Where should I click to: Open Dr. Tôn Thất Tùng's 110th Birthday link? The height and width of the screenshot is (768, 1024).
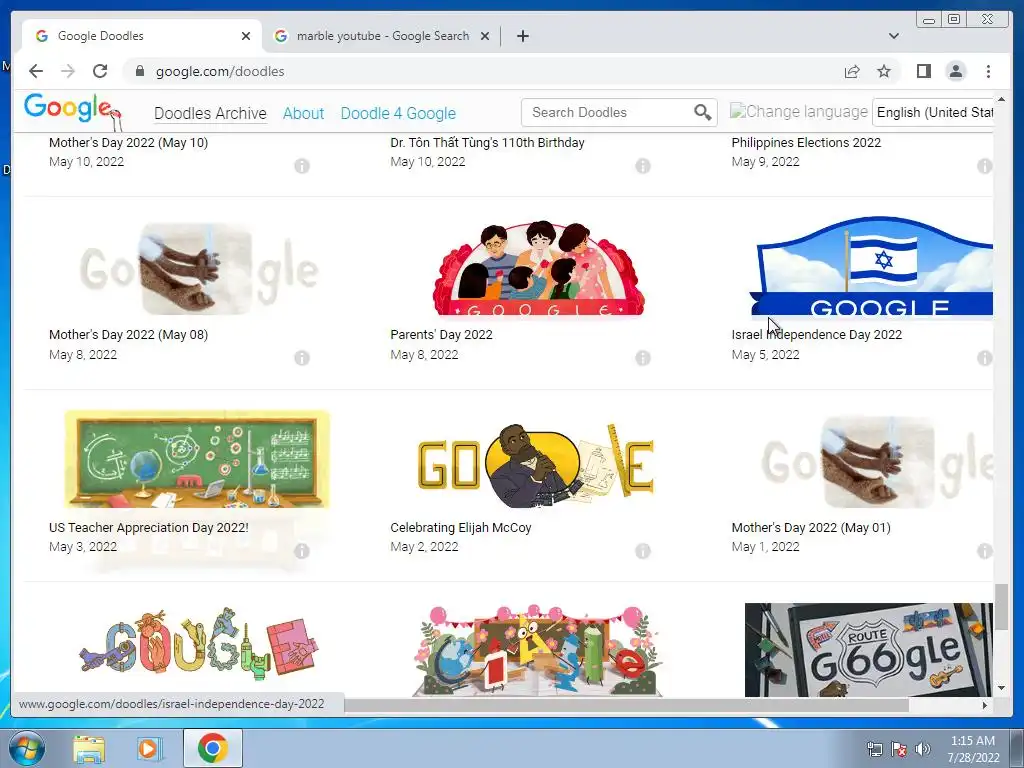[487, 142]
